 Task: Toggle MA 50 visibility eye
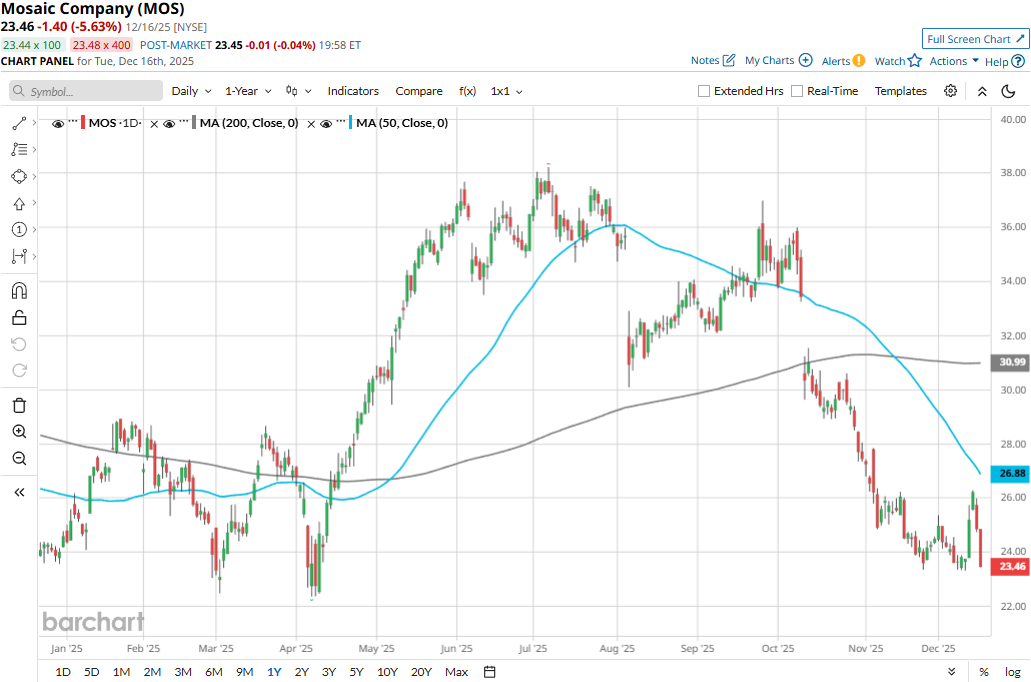[325, 124]
